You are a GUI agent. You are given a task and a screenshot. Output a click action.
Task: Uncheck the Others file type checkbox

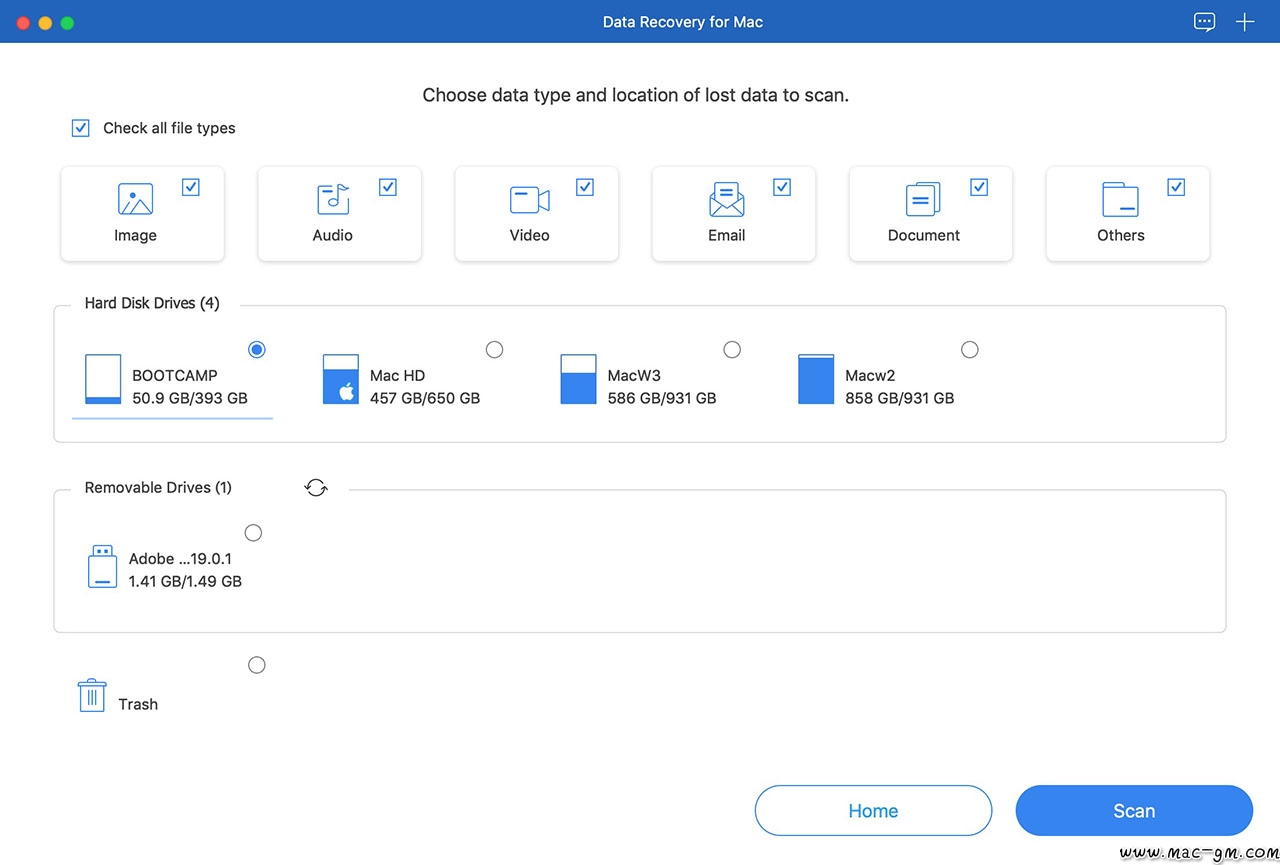[x=1176, y=187]
